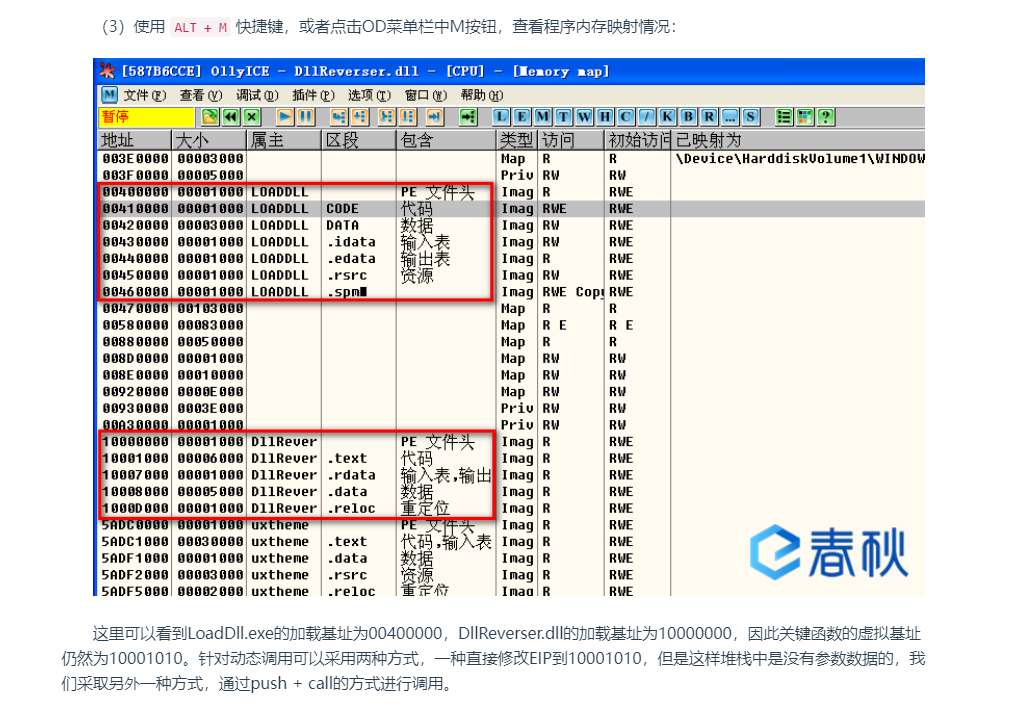Screen dimensions: 1010x713
Task: Open Executable modules with E button
Action: click(x=521, y=117)
